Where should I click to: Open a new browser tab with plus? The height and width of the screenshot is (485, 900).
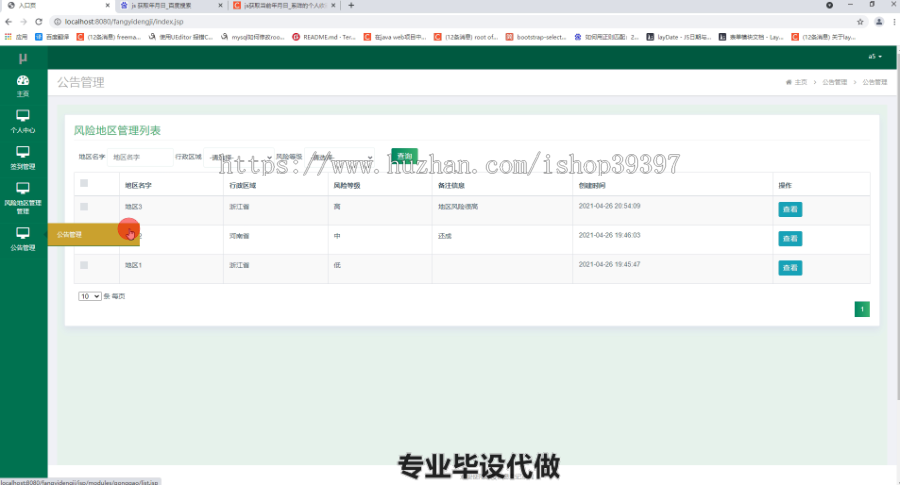click(x=351, y=5)
